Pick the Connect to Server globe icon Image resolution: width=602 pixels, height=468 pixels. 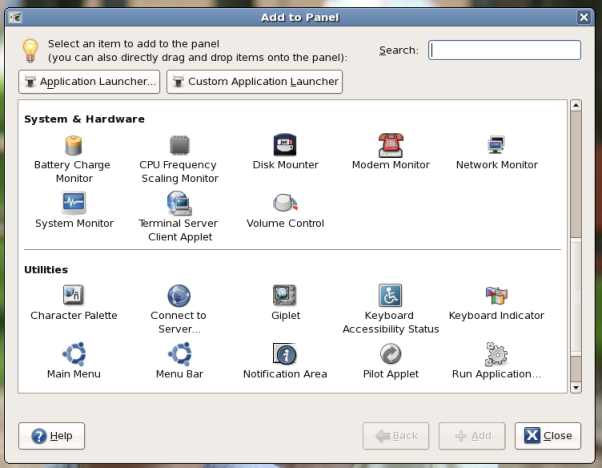(179, 295)
